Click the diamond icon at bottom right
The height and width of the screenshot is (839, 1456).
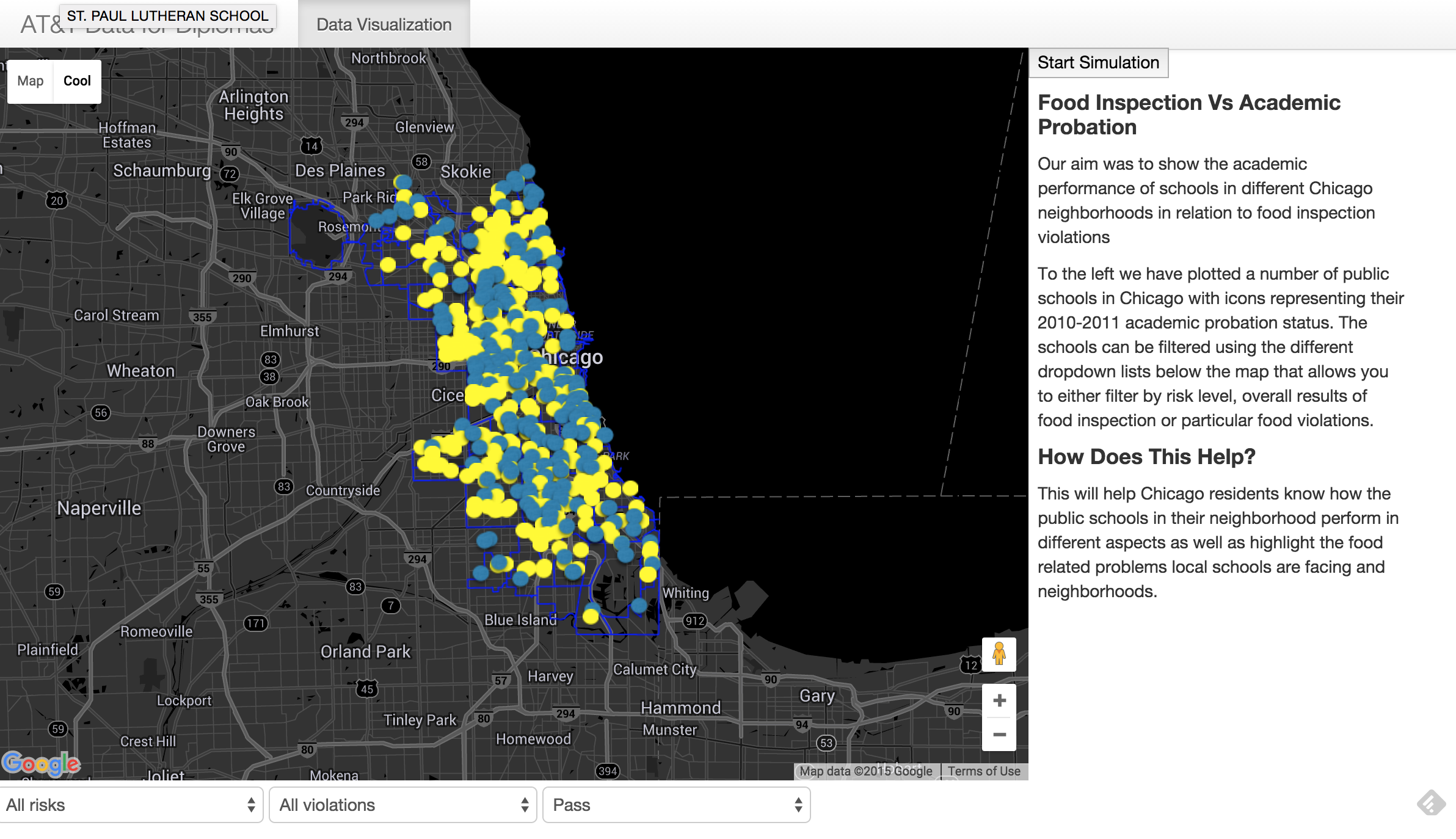click(1431, 802)
